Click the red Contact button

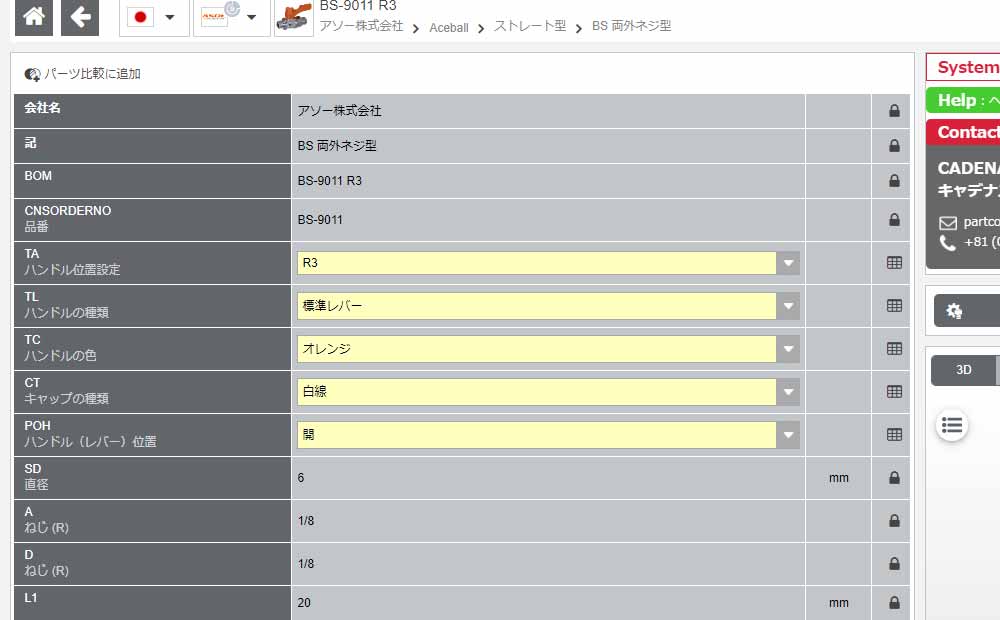963,132
